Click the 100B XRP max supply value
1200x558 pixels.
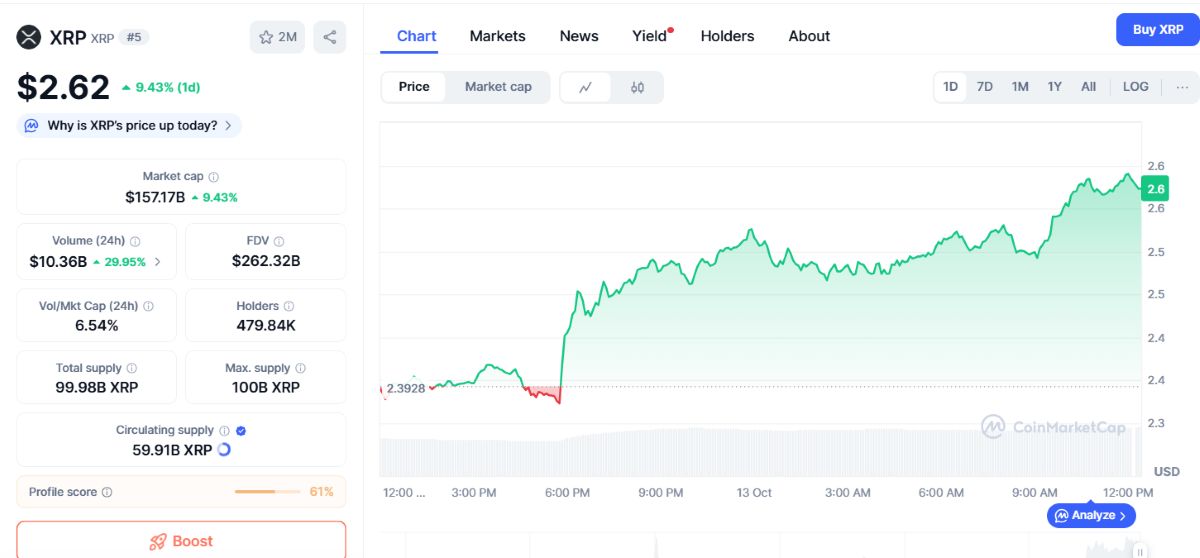click(266, 387)
